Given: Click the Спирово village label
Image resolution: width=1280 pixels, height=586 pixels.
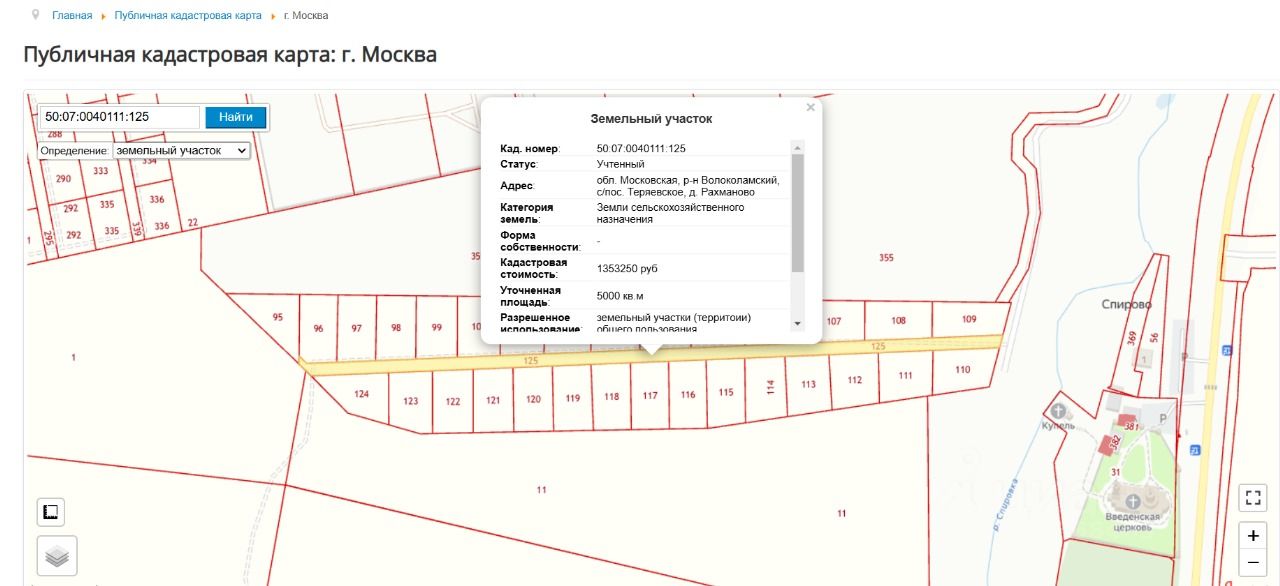Looking at the screenshot, I should point(1127,304).
